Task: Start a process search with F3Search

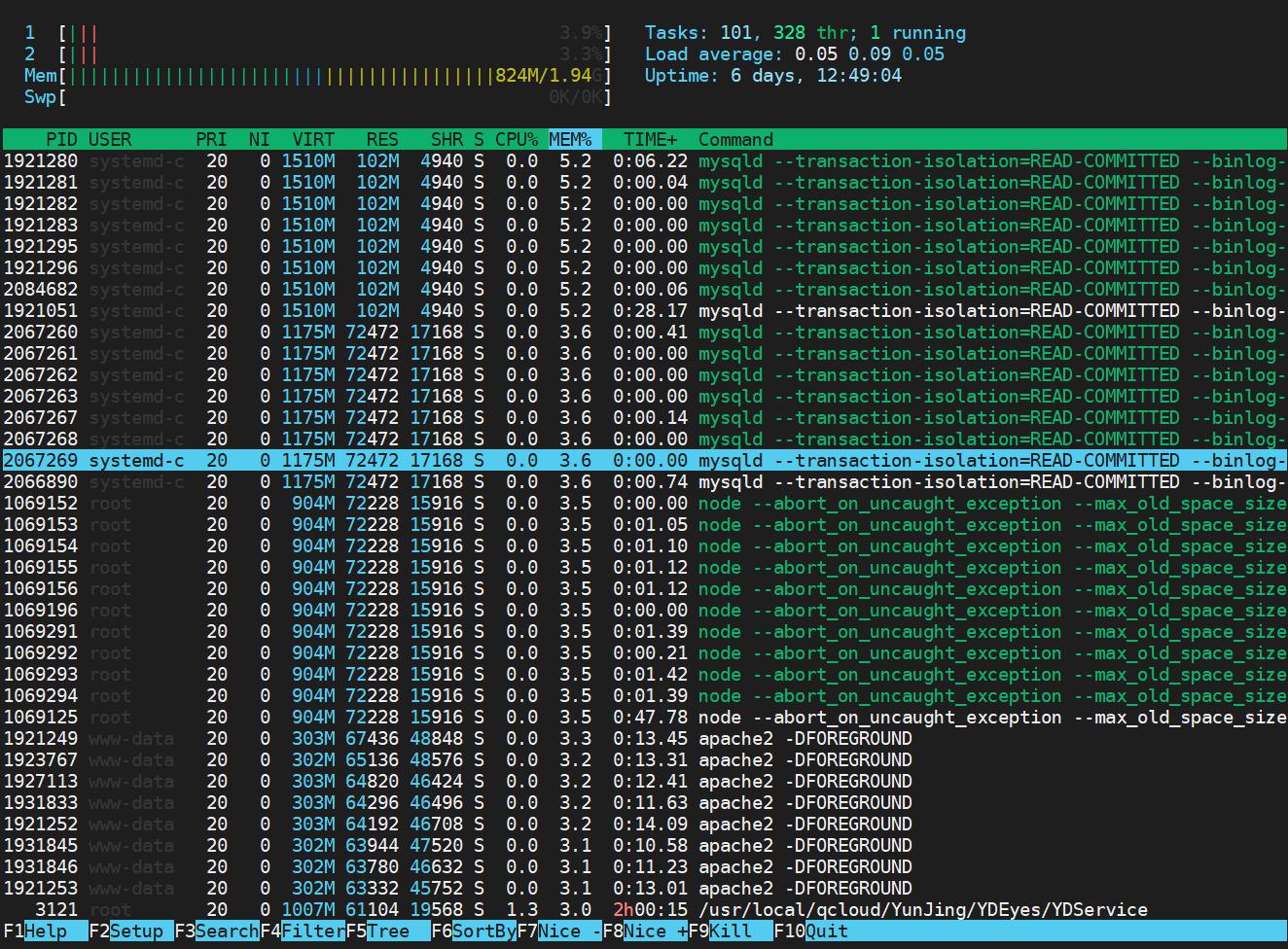Action: (214, 931)
